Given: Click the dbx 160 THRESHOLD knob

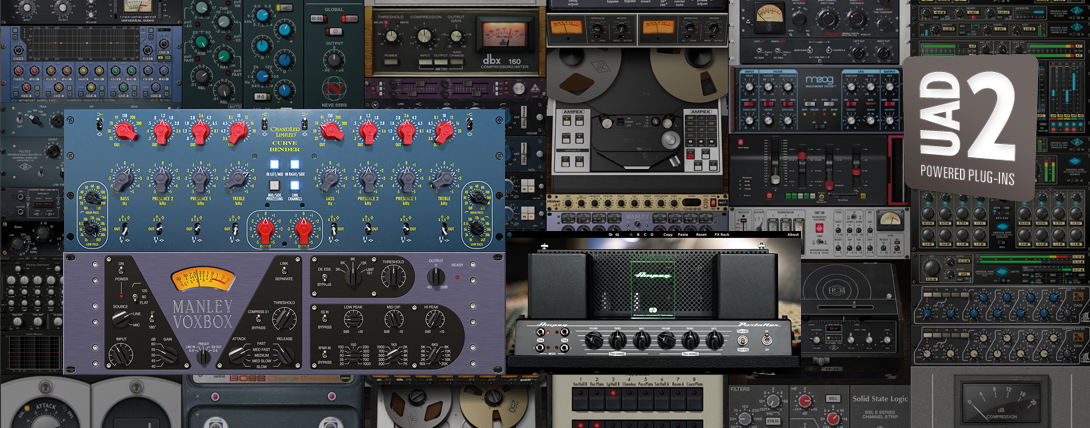Looking at the screenshot, I should [391, 36].
